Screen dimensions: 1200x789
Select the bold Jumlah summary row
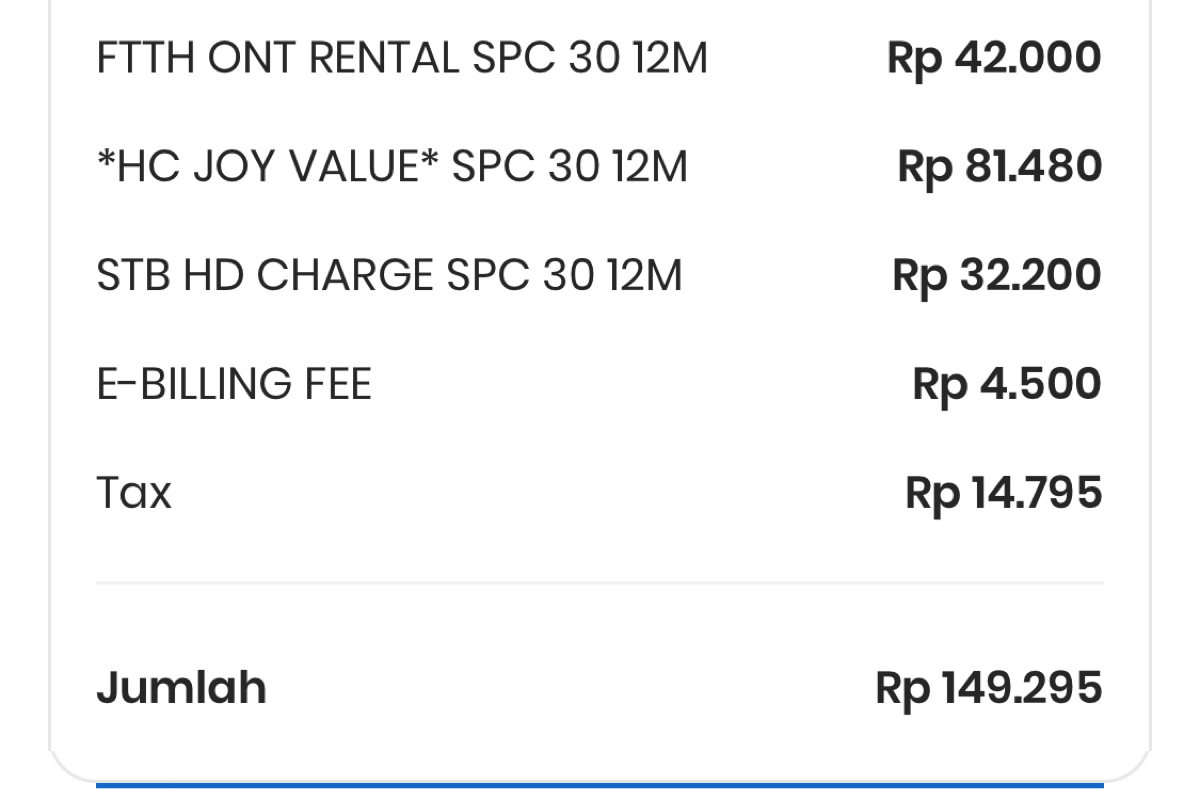tap(600, 687)
